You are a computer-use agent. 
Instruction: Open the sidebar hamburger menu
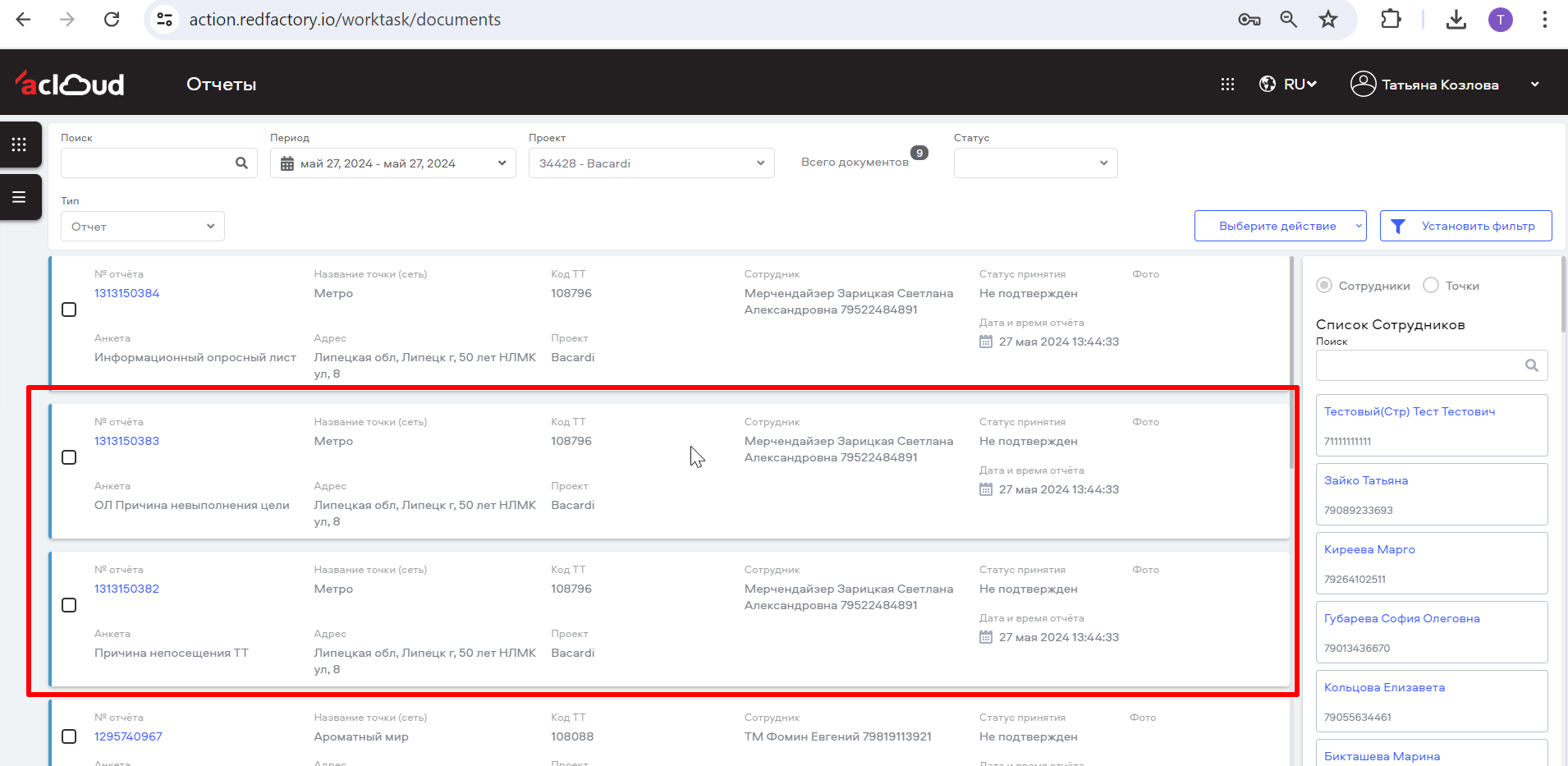[x=20, y=197]
